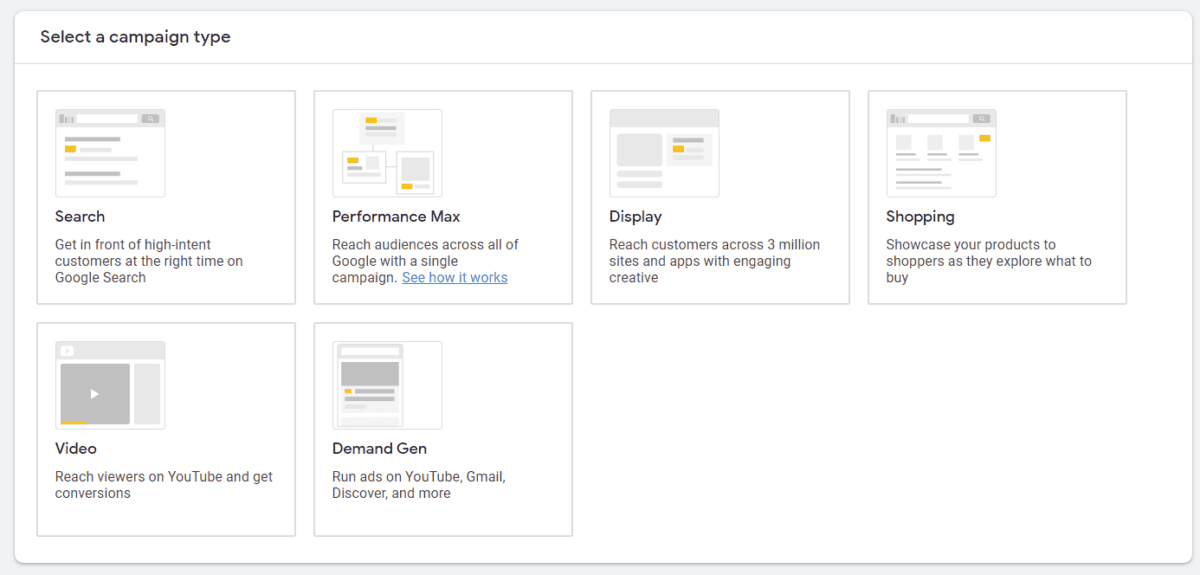Click 'Reach viewers on YouTube' description
This screenshot has height=575, width=1200.
tap(164, 485)
